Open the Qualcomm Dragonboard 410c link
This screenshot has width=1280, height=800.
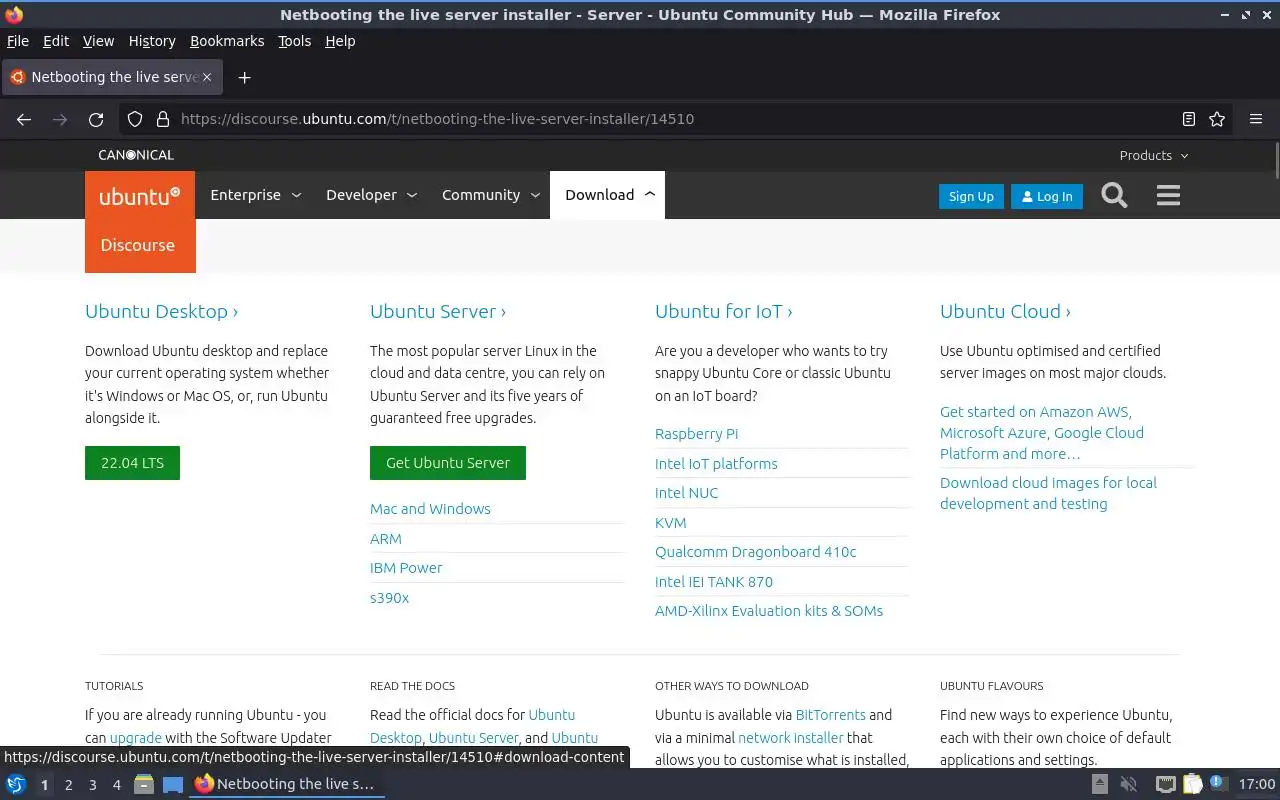coord(755,552)
